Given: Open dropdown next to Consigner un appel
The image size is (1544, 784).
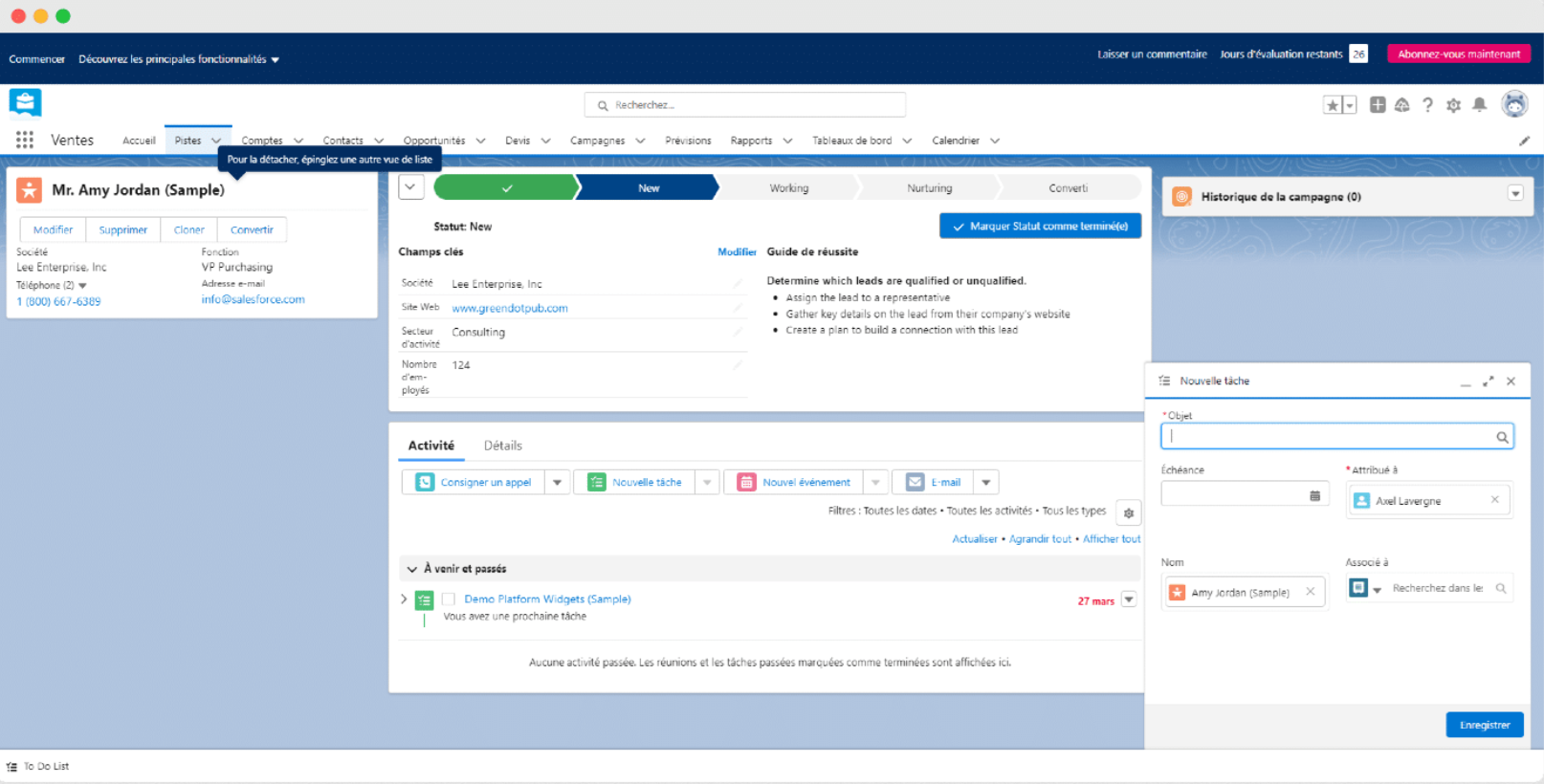Looking at the screenshot, I should click(x=557, y=483).
